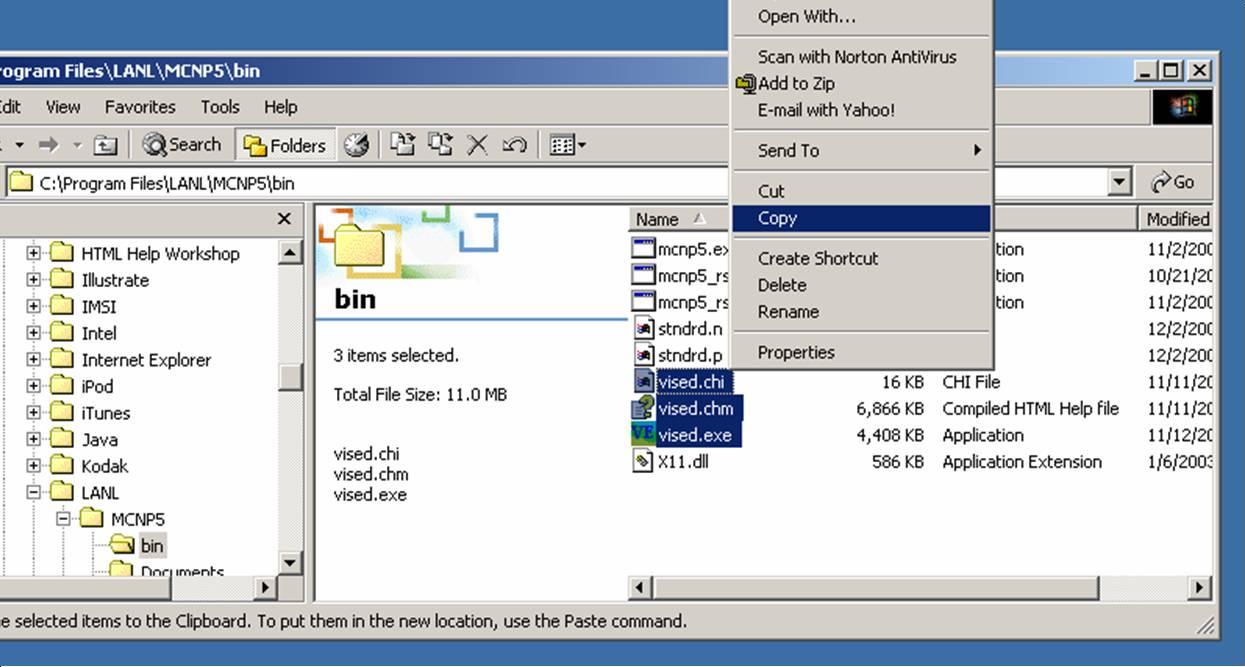
Task: Open the View menu
Action: (x=63, y=107)
